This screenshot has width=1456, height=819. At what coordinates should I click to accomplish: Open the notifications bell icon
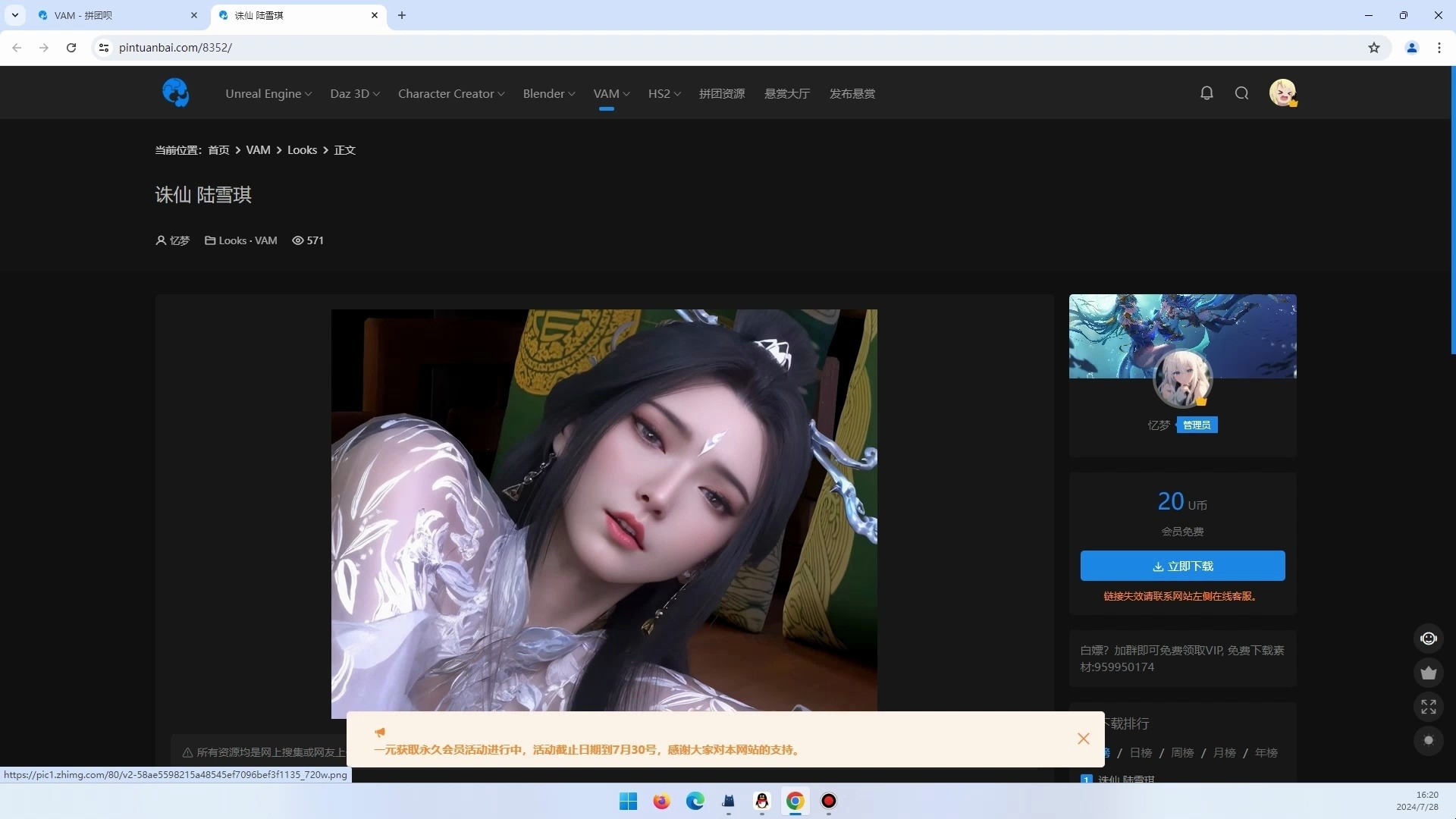point(1207,93)
